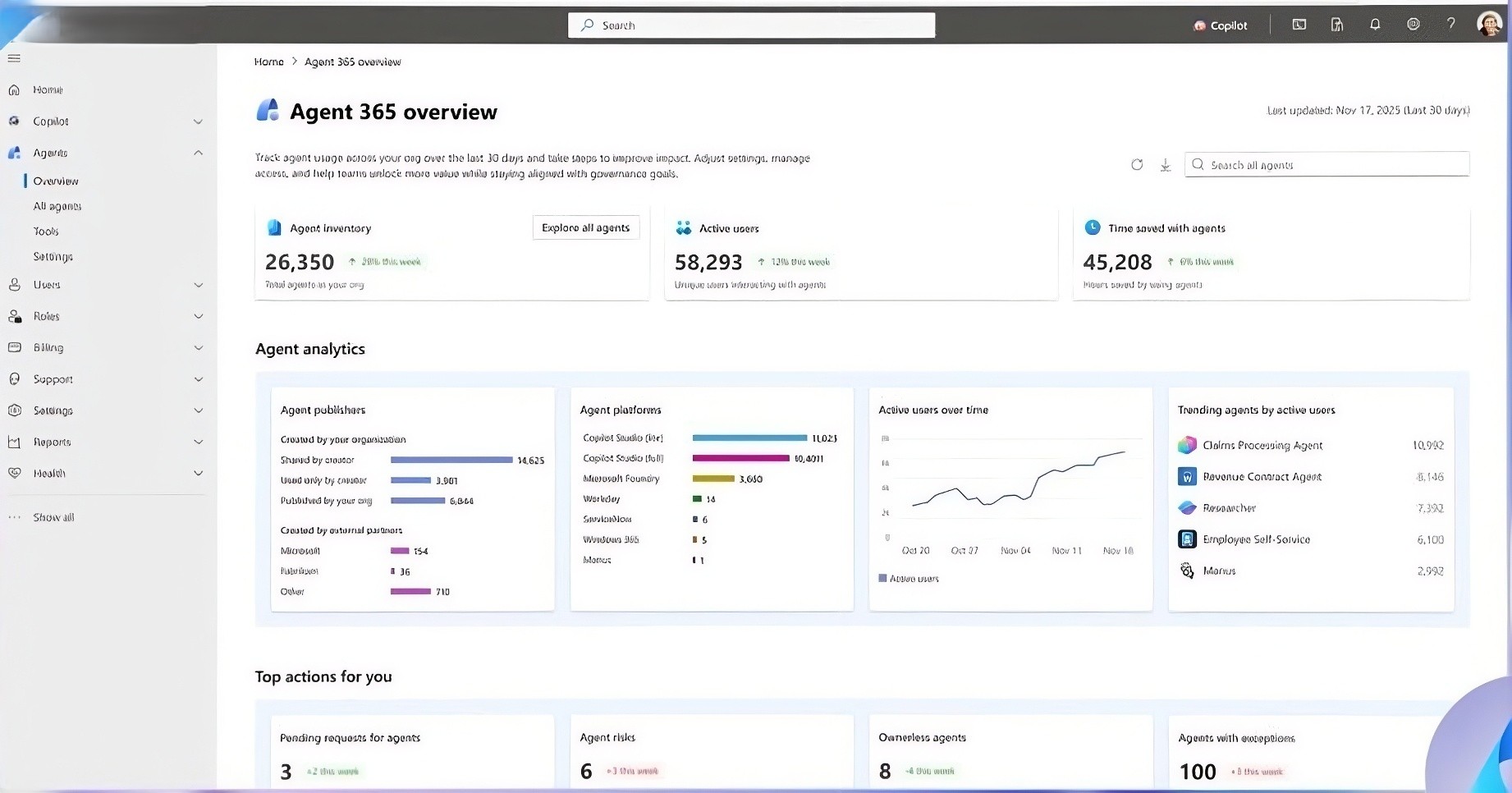Download the overview report

tap(1166, 165)
